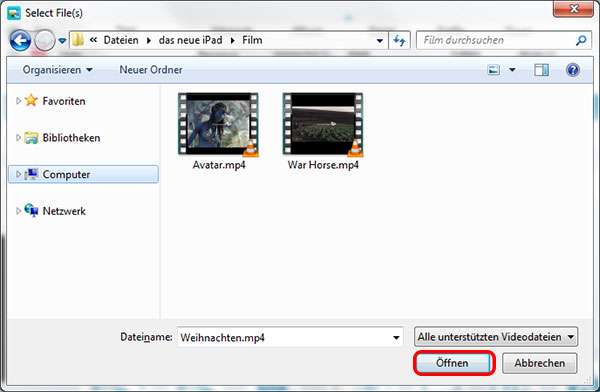Click the Abbrechen button
The width and height of the screenshot is (600, 392).
click(540, 363)
